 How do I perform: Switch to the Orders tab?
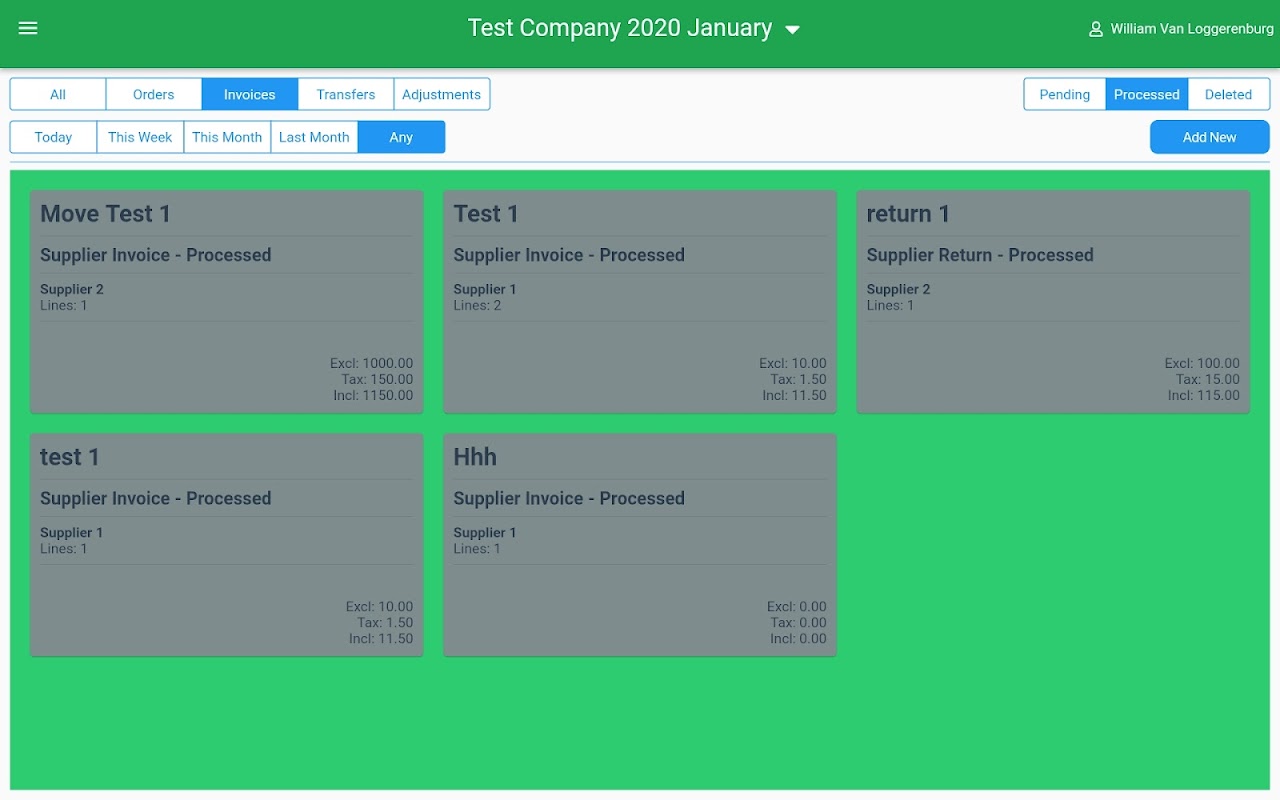154,94
